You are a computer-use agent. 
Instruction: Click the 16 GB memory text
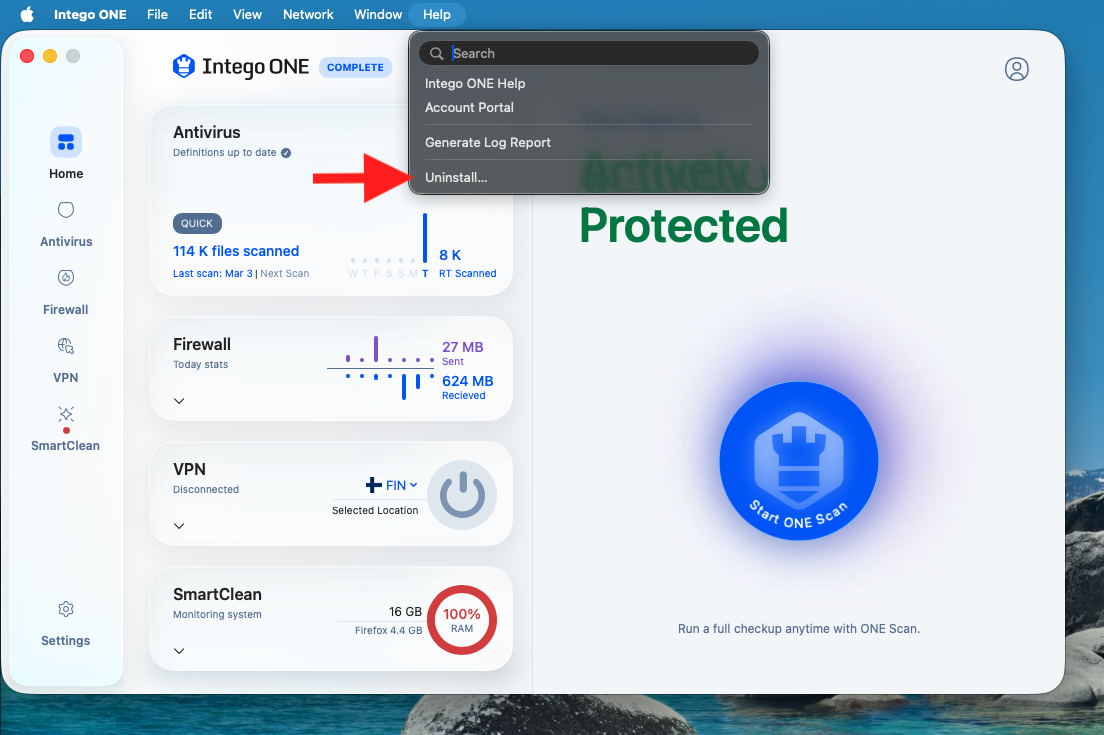tap(406, 612)
